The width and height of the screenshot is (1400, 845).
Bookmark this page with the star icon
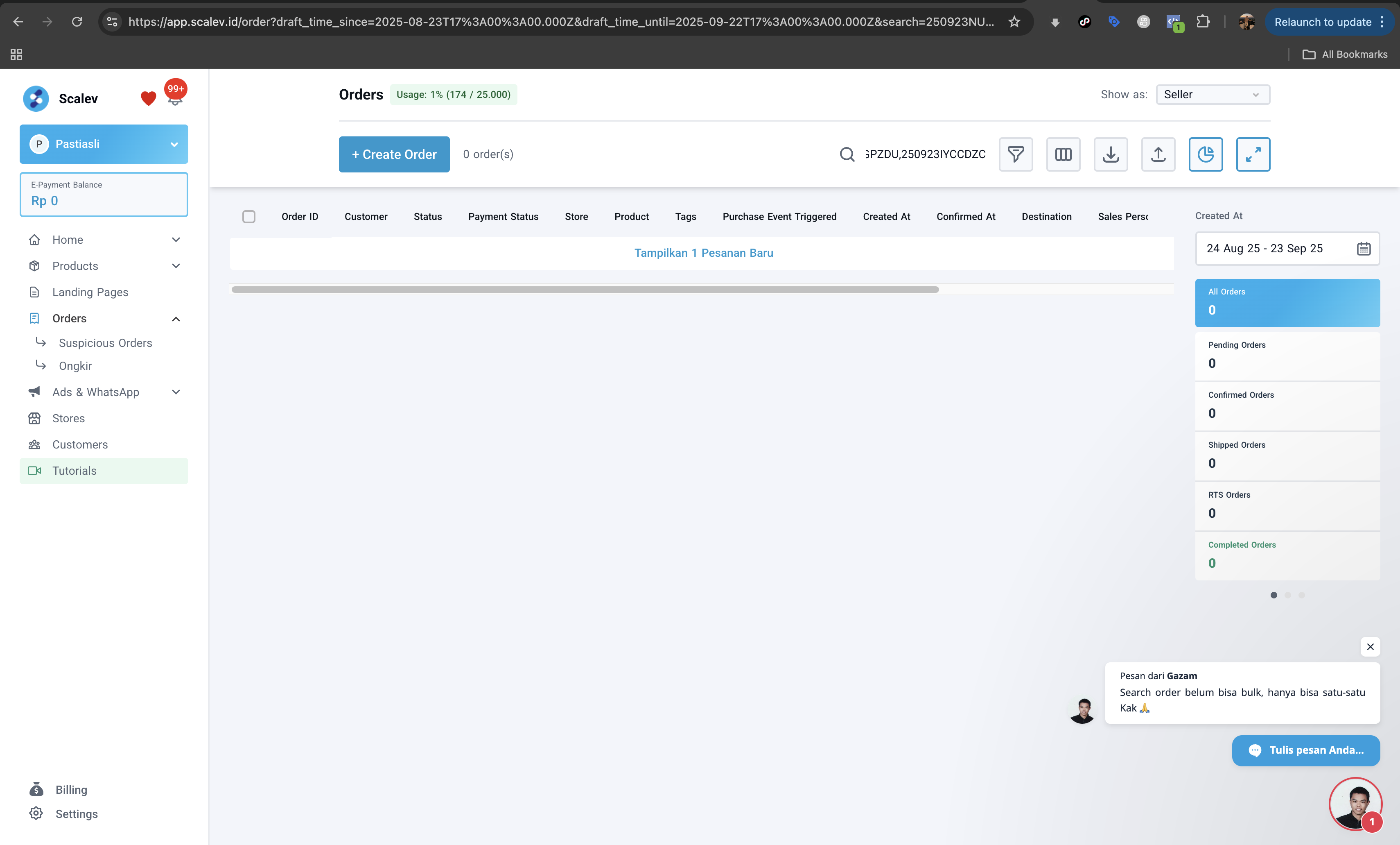tap(1014, 22)
